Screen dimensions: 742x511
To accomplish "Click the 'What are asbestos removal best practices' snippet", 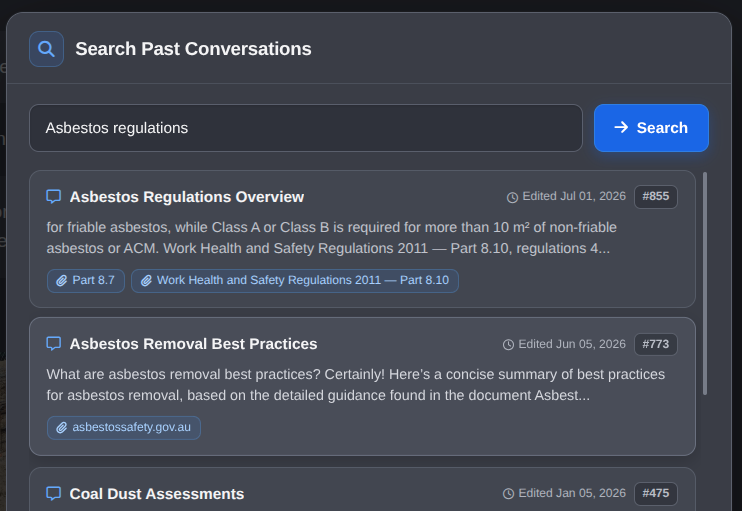I will (x=355, y=385).
